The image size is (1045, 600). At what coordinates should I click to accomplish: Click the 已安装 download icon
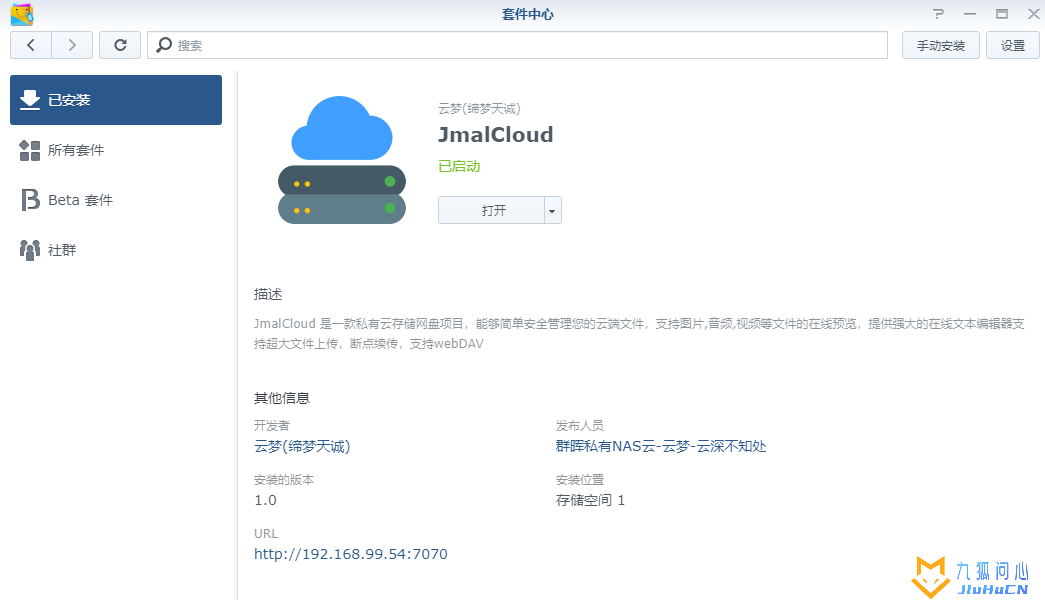click(x=30, y=100)
